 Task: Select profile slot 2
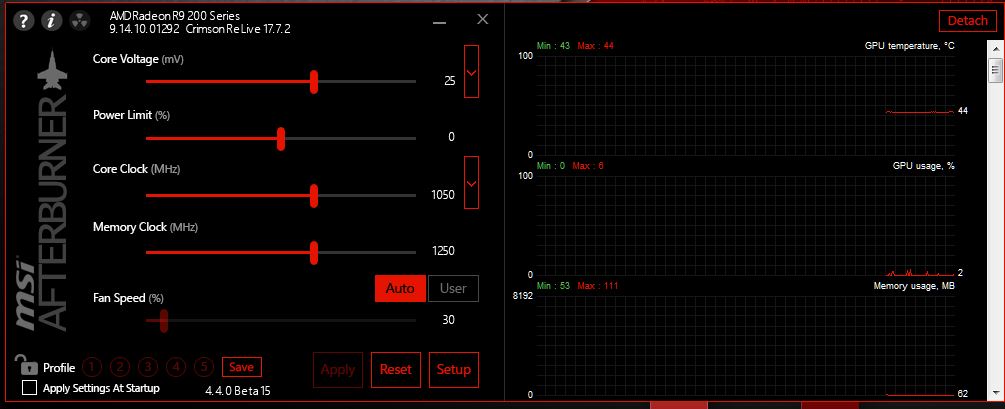[120, 367]
